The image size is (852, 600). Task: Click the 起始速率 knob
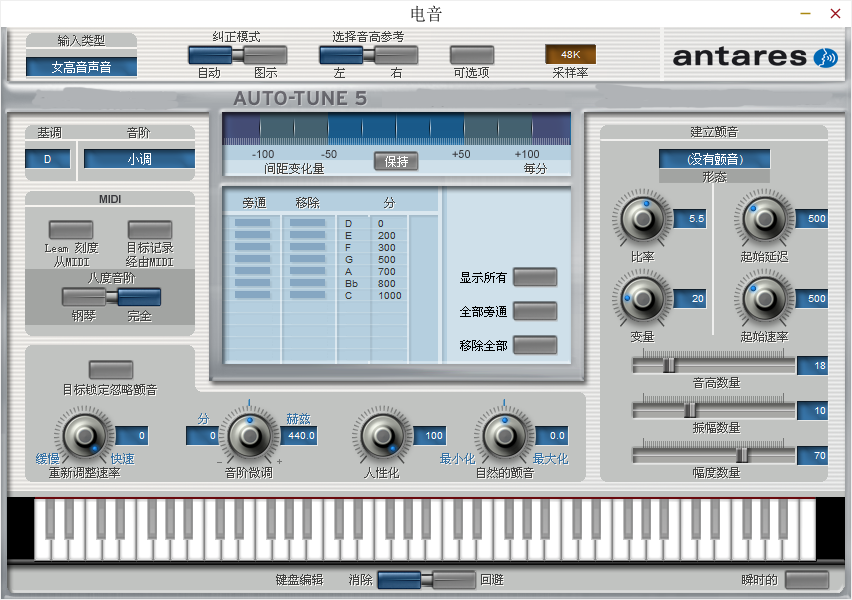pyautogui.click(x=765, y=298)
